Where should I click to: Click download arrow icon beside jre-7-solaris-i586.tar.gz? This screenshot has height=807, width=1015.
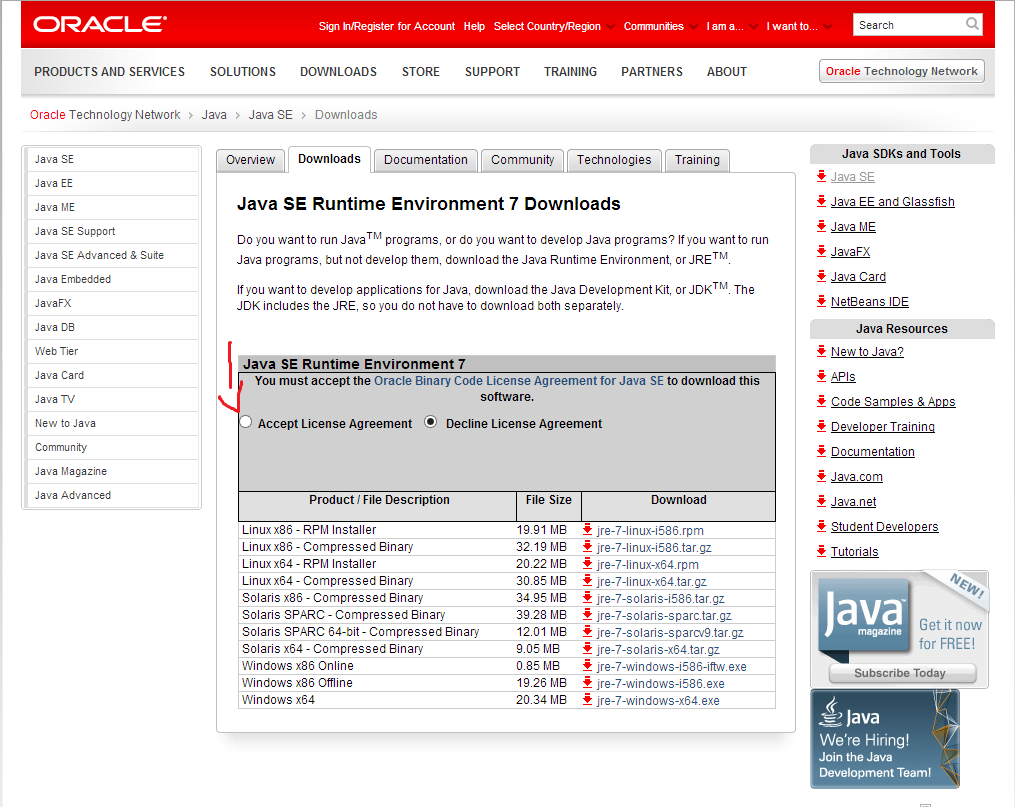coord(587,597)
